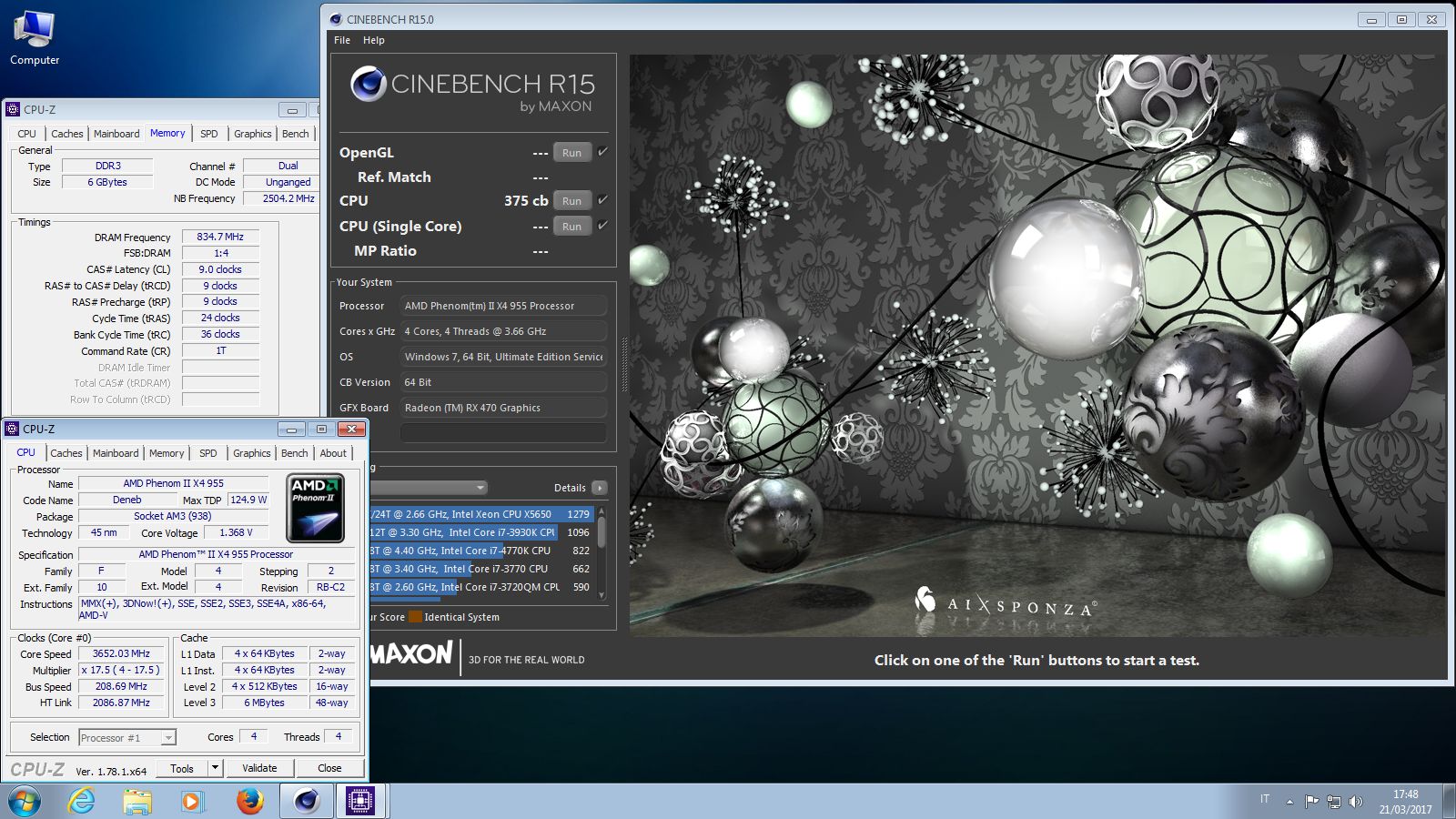Click the CPU-Z title bar icon of the front window
1456x819 pixels.
point(12,429)
